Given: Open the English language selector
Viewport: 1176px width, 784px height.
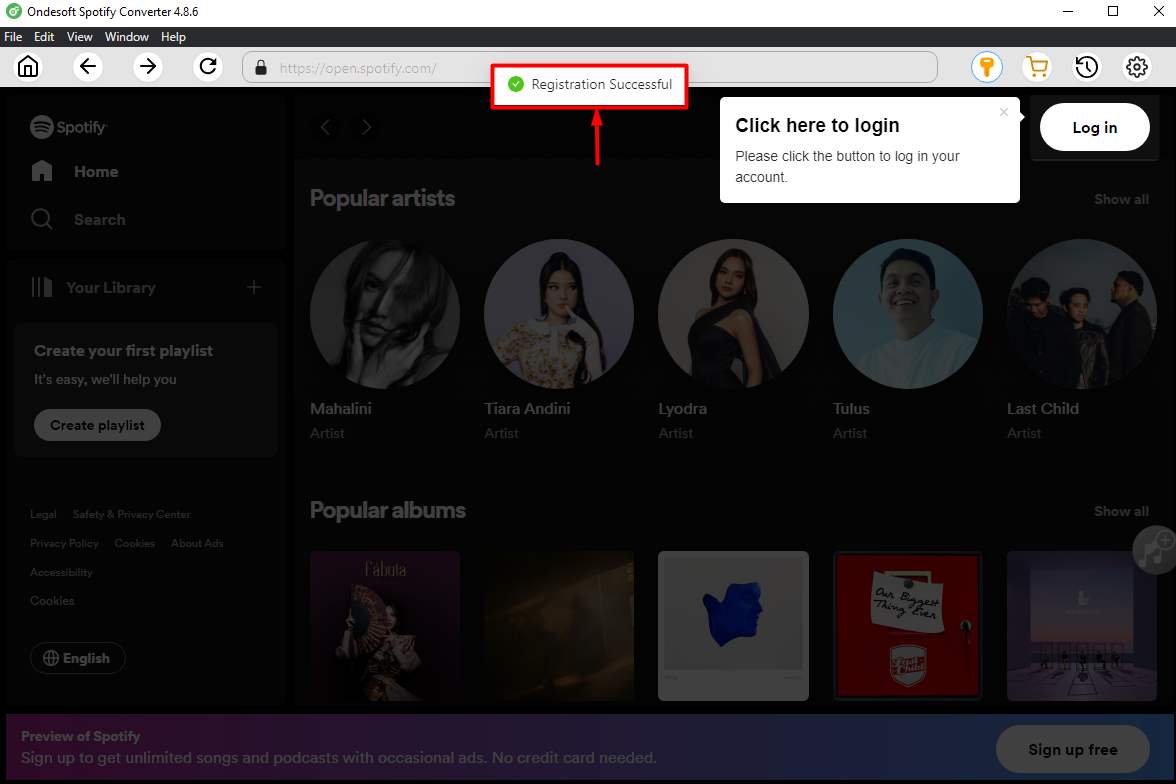Looking at the screenshot, I should [x=78, y=658].
